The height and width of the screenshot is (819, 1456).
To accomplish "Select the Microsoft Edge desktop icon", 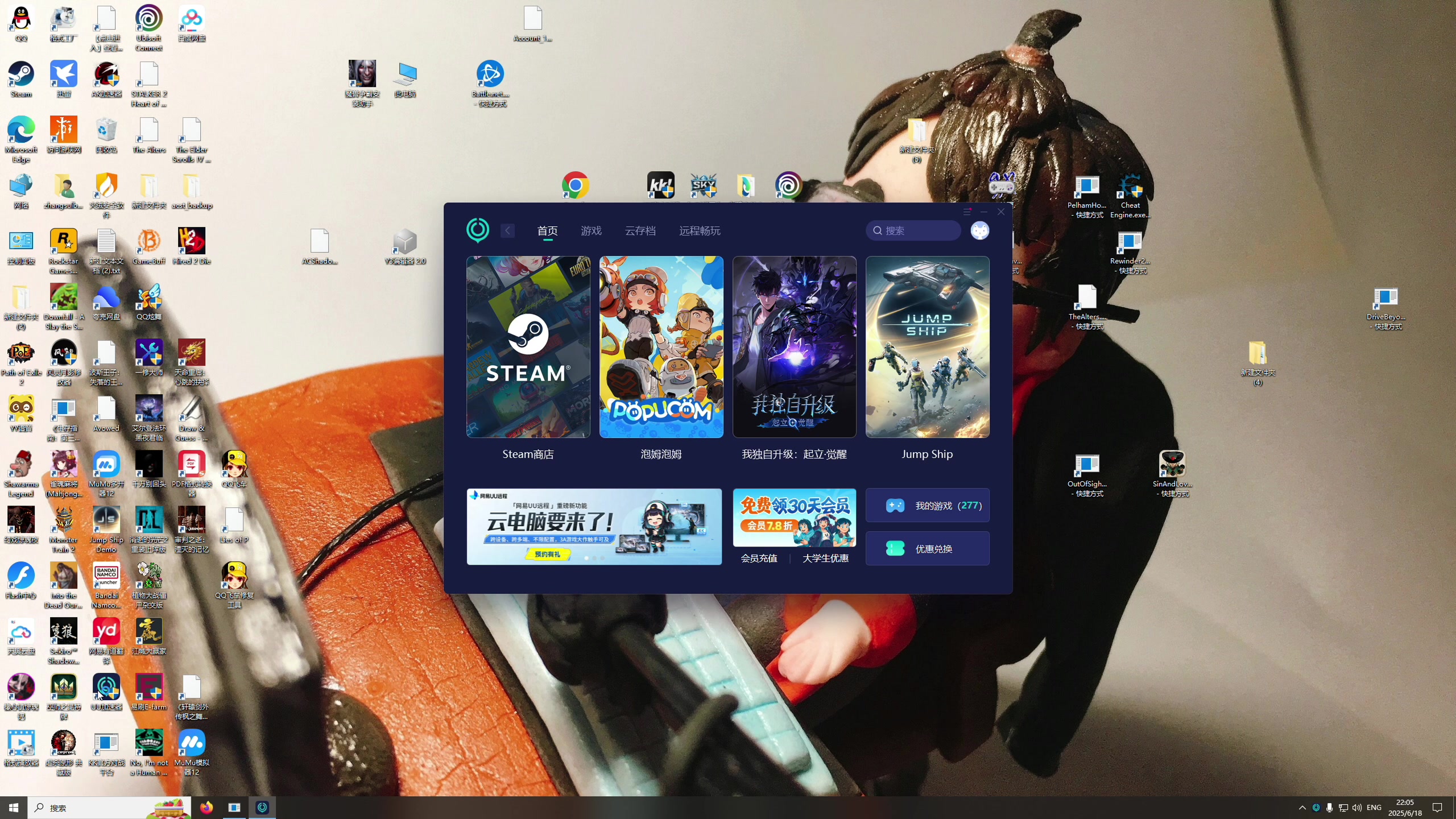I will tap(21, 139).
